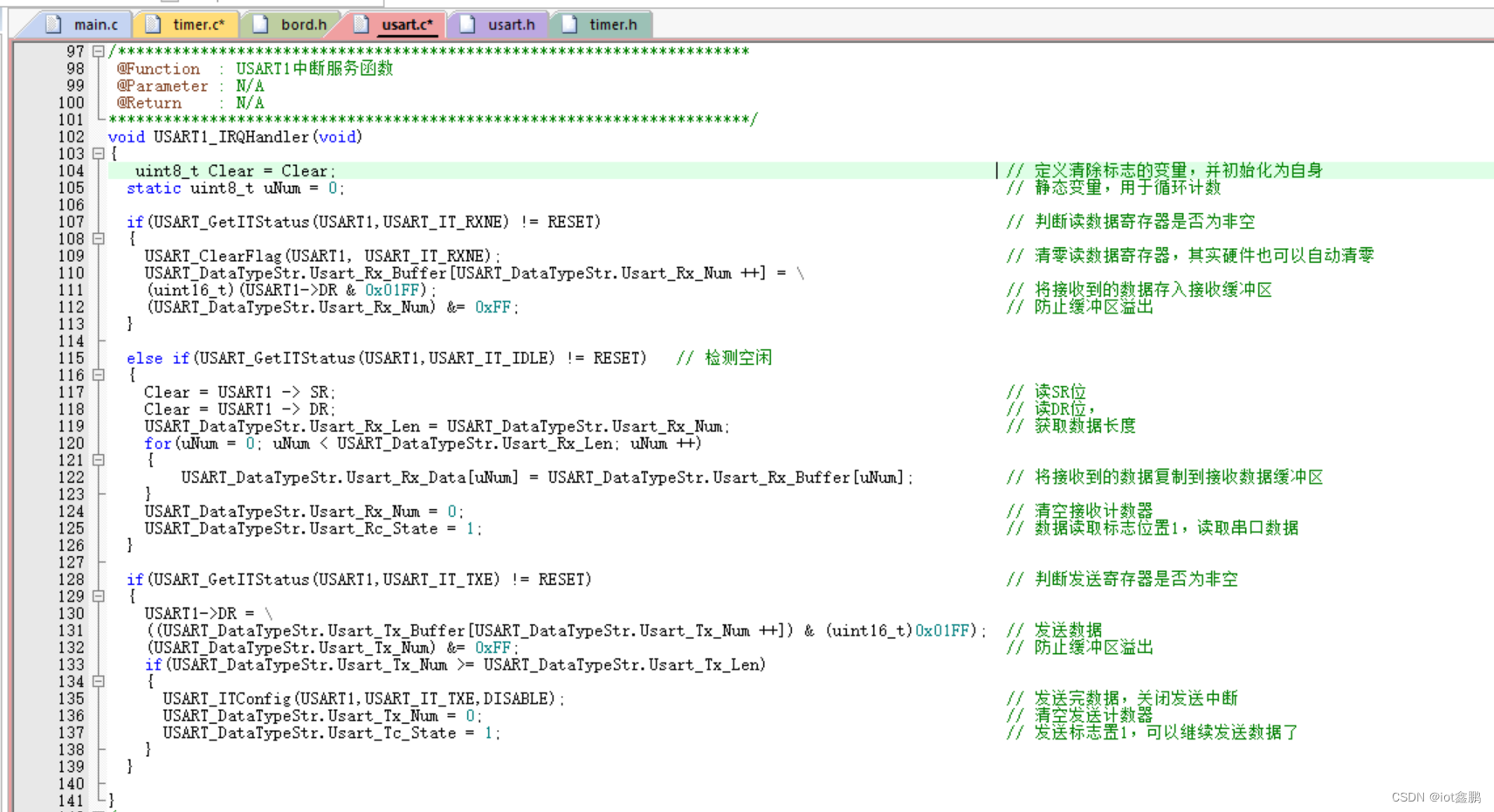1494x812 pixels.
Task: Click the Usart_Tx_Num >= Usart_Tx_Len condition
Action: coord(455,664)
